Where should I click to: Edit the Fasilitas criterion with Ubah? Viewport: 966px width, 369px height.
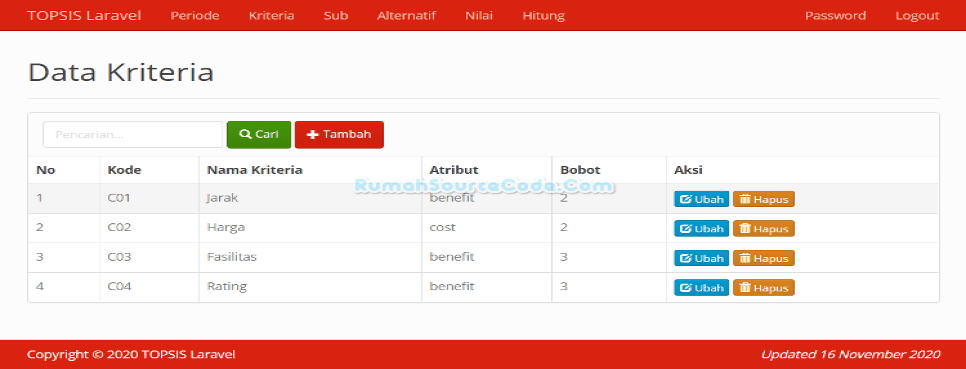(702, 258)
